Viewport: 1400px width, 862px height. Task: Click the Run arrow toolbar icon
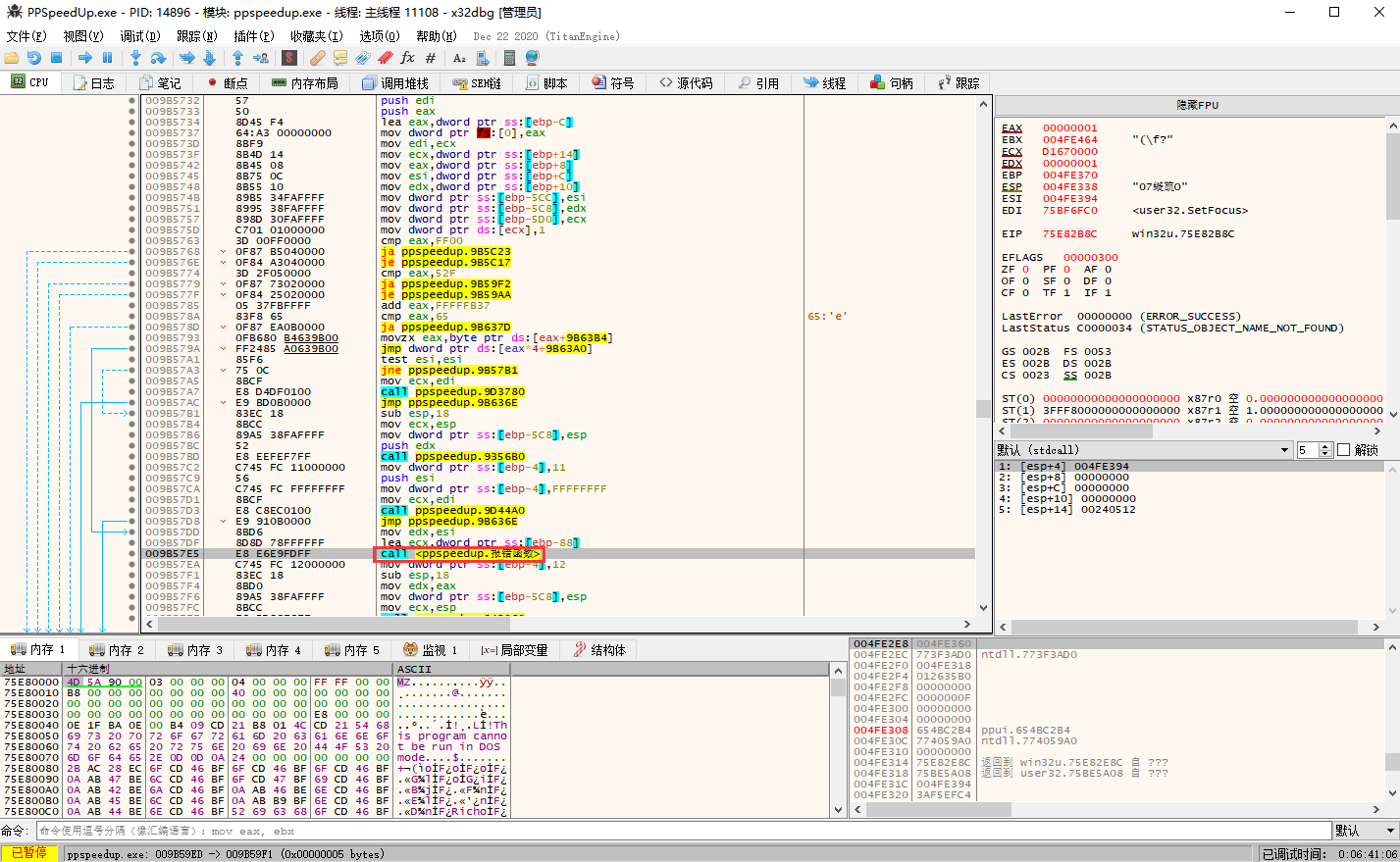(85, 58)
